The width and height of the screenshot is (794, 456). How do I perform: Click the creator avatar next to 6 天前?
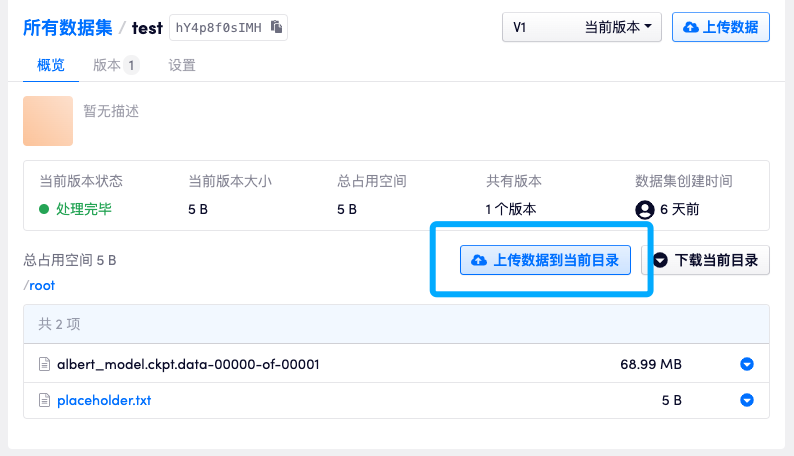click(x=645, y=209)
